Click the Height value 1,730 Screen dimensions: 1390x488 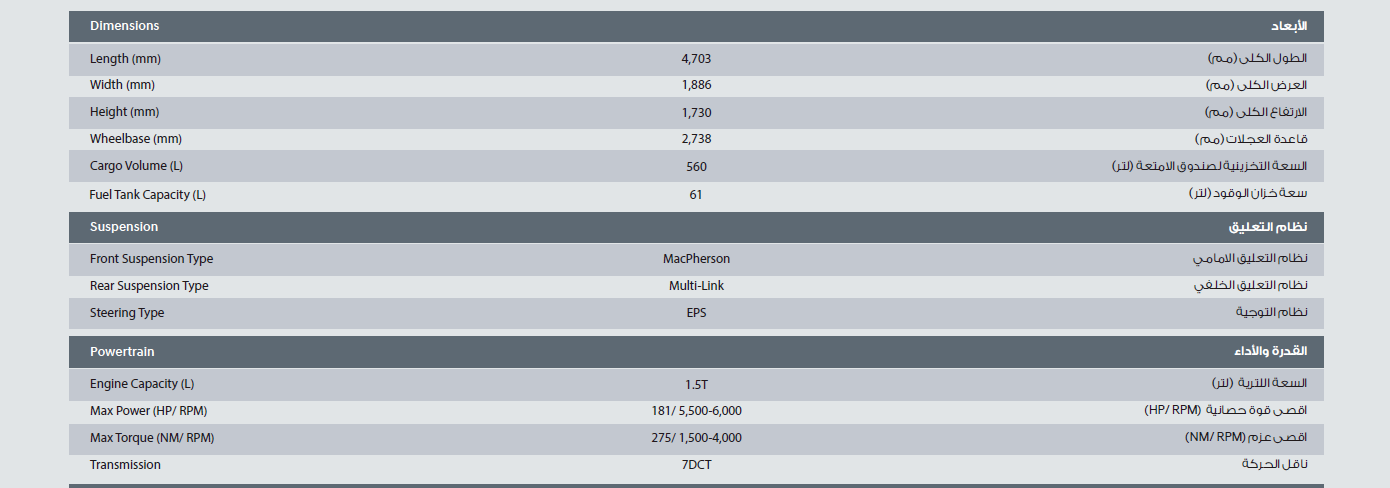tap(696, 113)
